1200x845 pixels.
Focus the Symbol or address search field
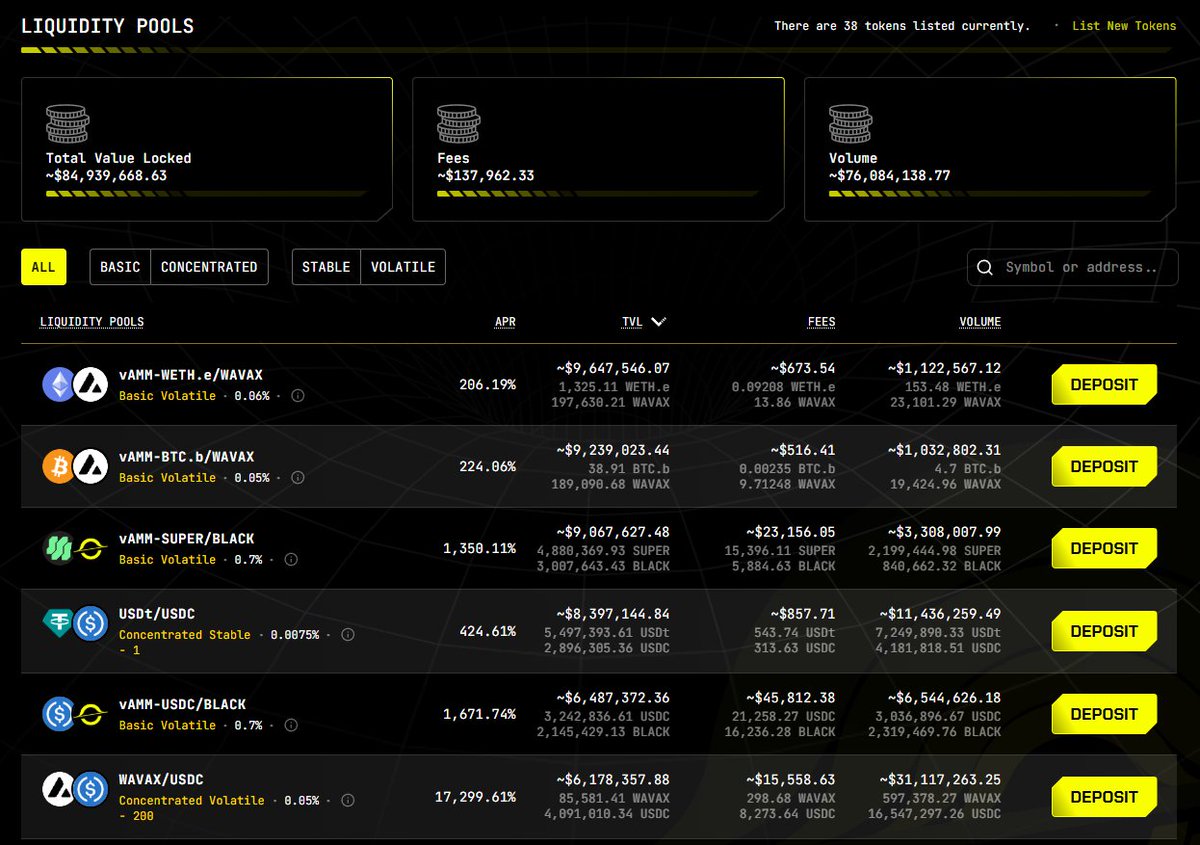(x=1072, y=267)
